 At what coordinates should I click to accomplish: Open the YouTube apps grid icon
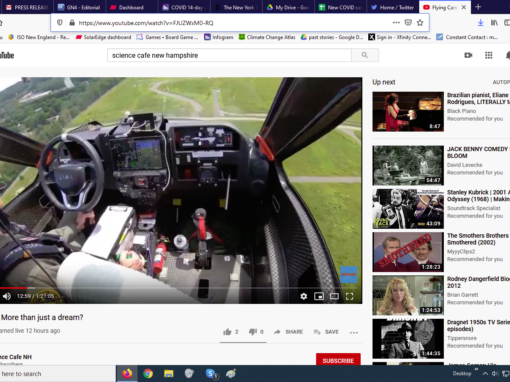pyautogui.click(x=488, y=55)
